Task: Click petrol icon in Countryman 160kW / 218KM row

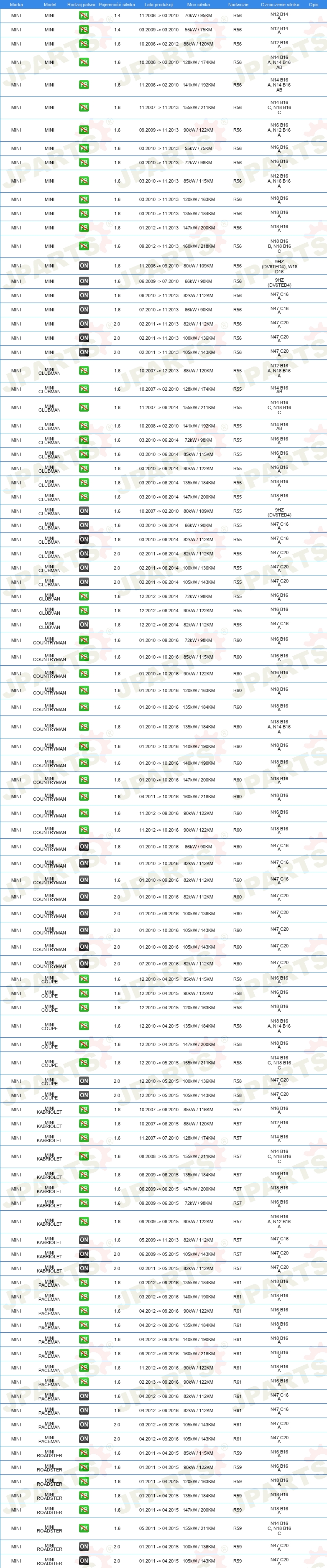Action: pos(84,796)
